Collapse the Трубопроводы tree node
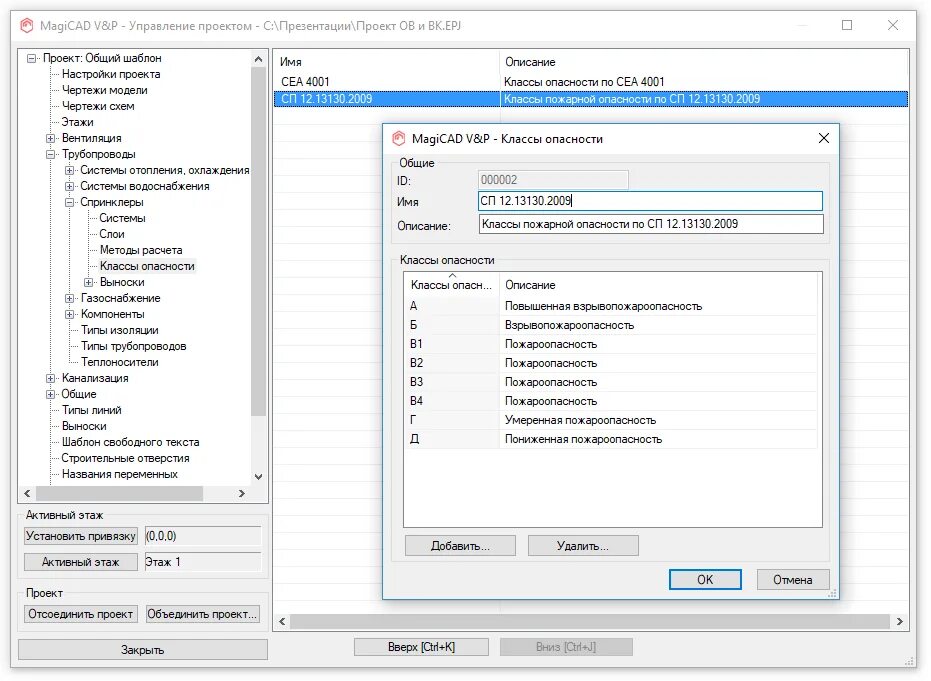The width and height of the screenshot is (931, 681). click(x=50, y=154)
